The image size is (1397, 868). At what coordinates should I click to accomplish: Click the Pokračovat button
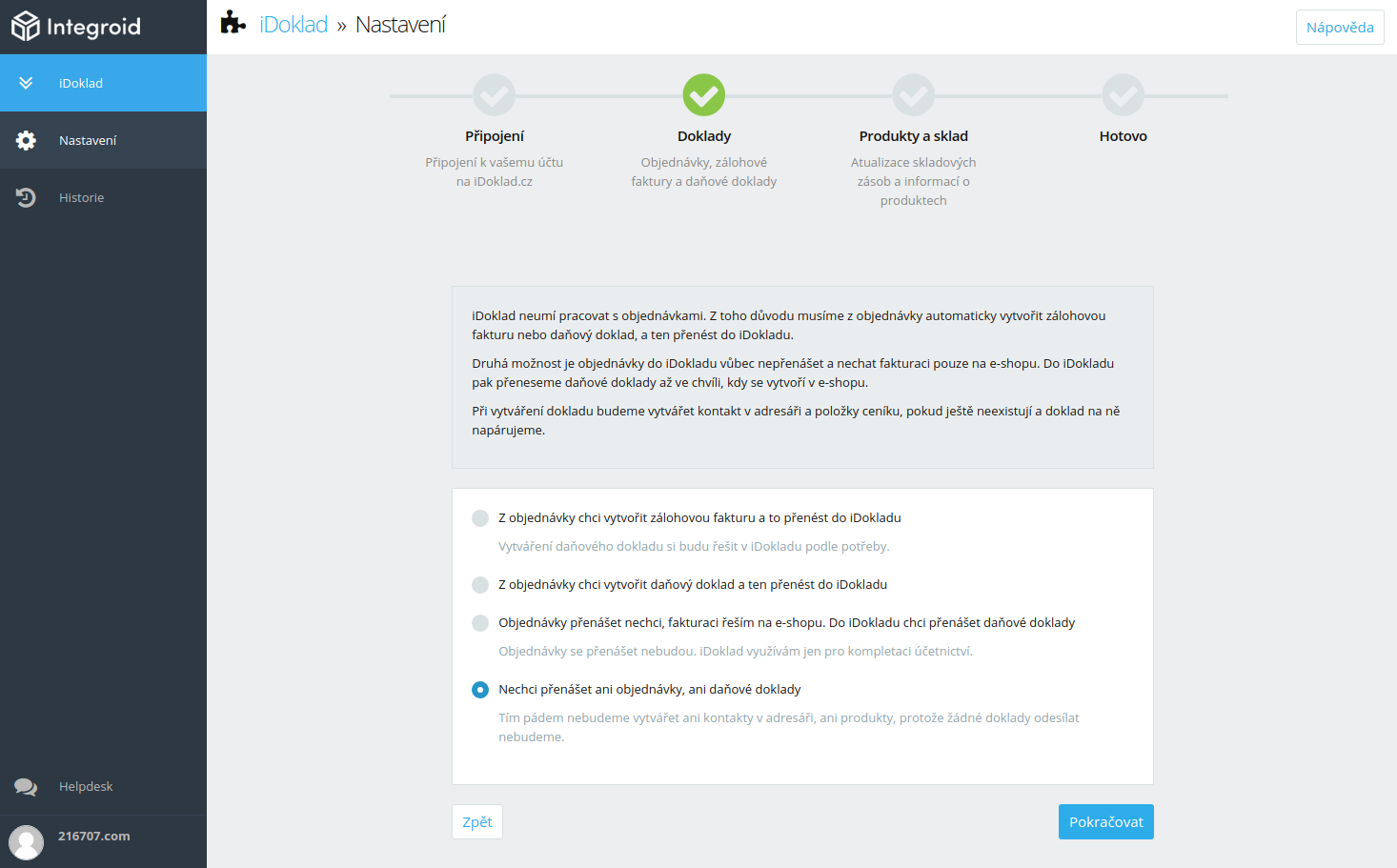(1106, 822)
